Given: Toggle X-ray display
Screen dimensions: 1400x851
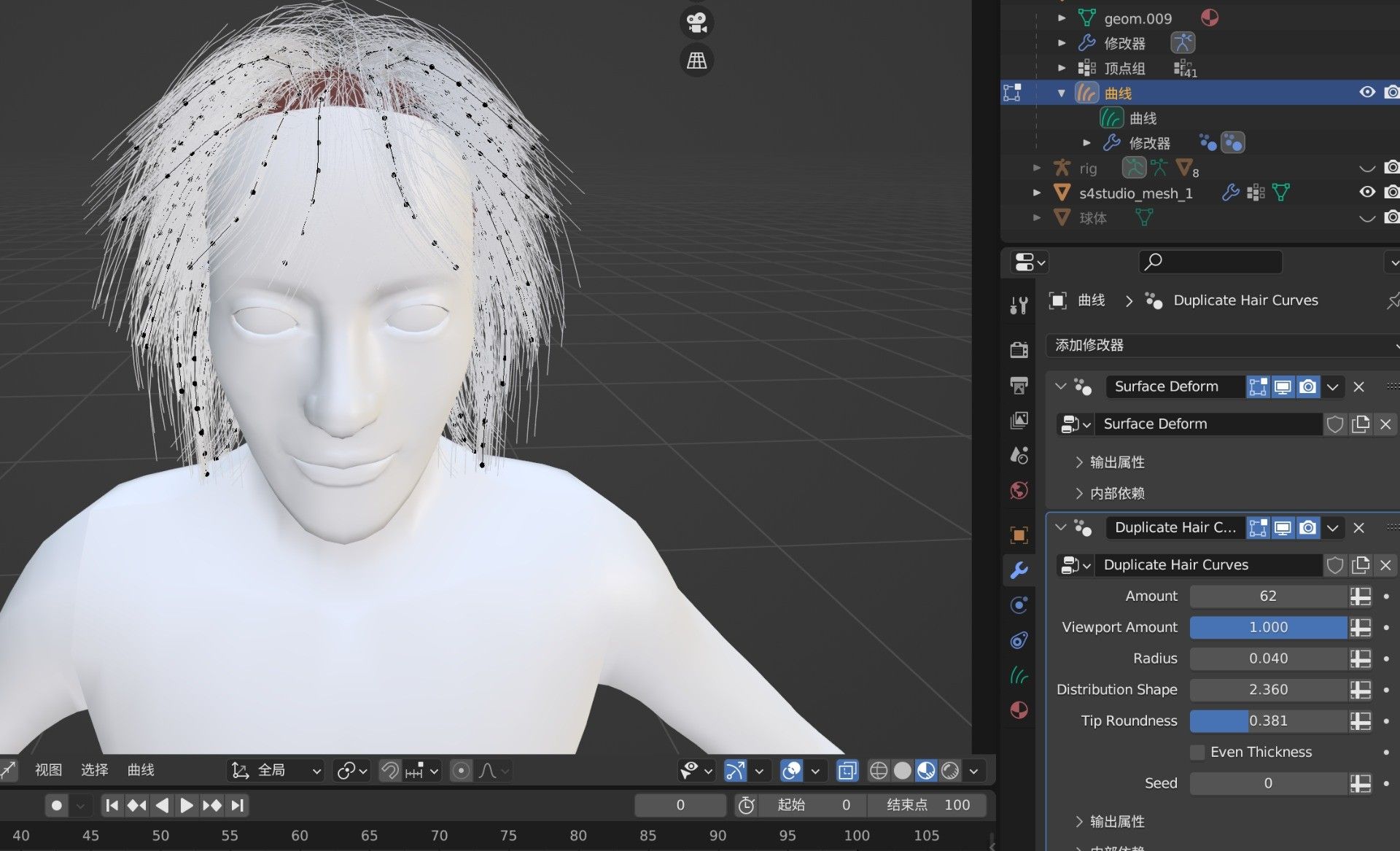Looking at the screenshot, I should 847,770.
